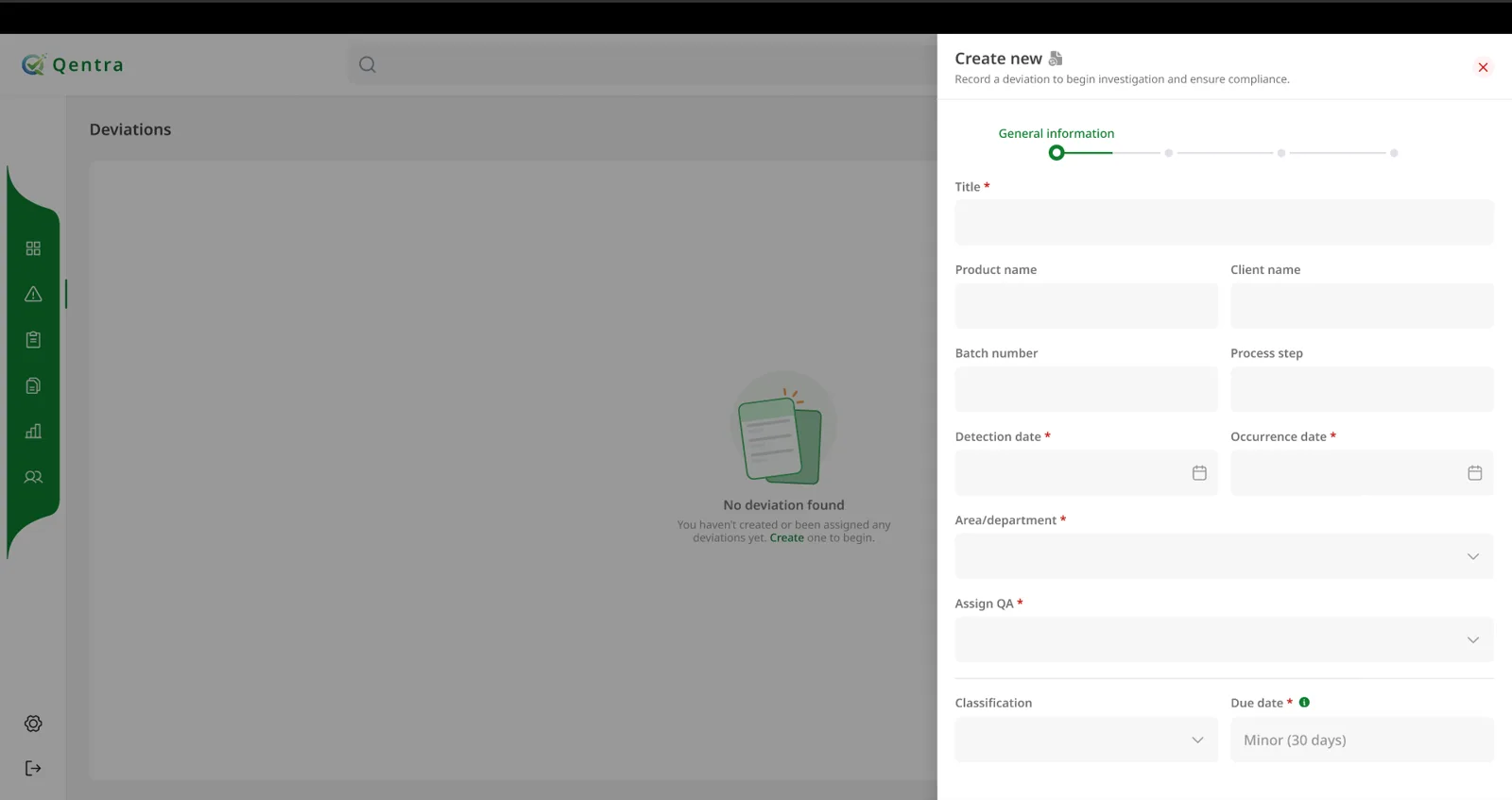Close the Create new panel
The image size is (1512, 800).
pyautogui.click(x=1483, y=67)
